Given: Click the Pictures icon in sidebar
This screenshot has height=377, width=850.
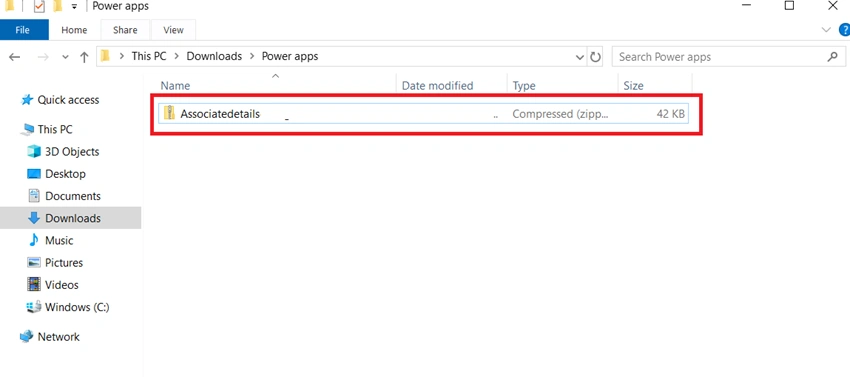Looking at the screenshot, I should [x=34, y=263].
